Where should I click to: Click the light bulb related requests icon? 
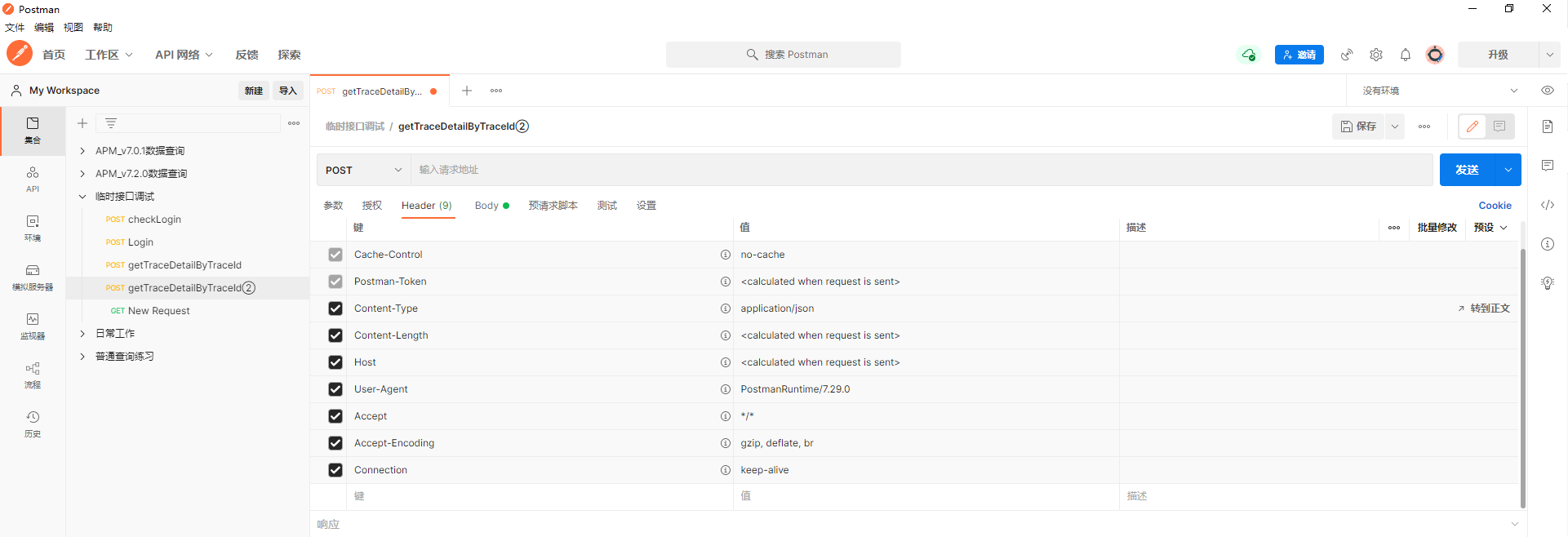point(1548,283)
